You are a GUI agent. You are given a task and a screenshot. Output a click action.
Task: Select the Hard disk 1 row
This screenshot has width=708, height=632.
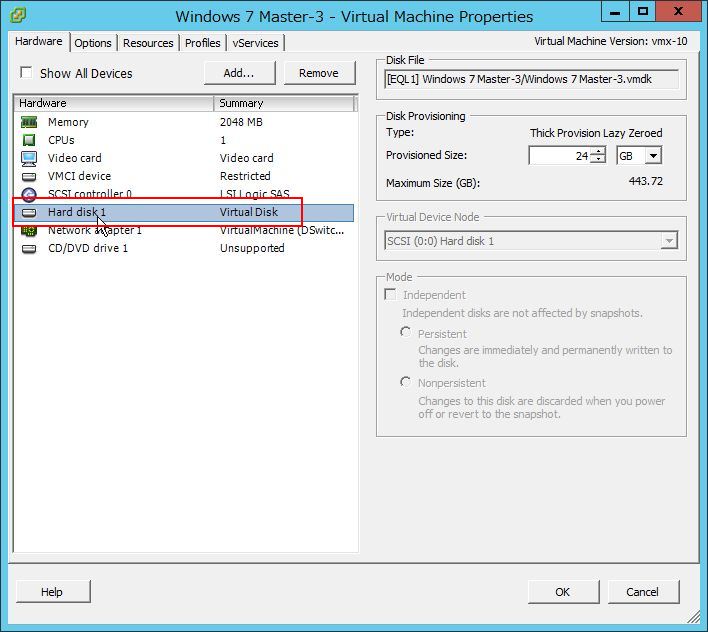pyautogui.click(x=184, y=212)
